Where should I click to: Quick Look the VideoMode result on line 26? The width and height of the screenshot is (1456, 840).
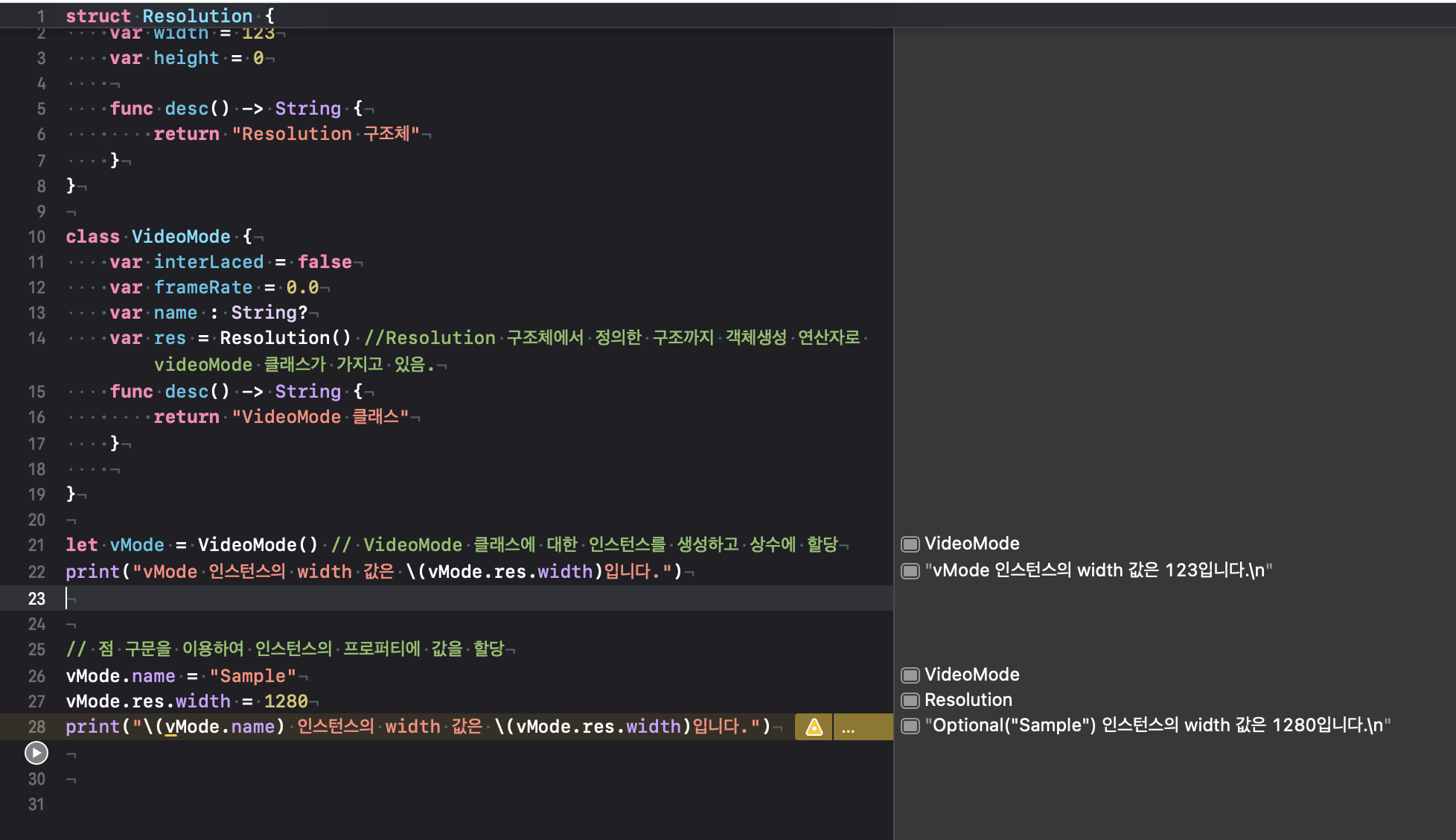coord(910,675)
